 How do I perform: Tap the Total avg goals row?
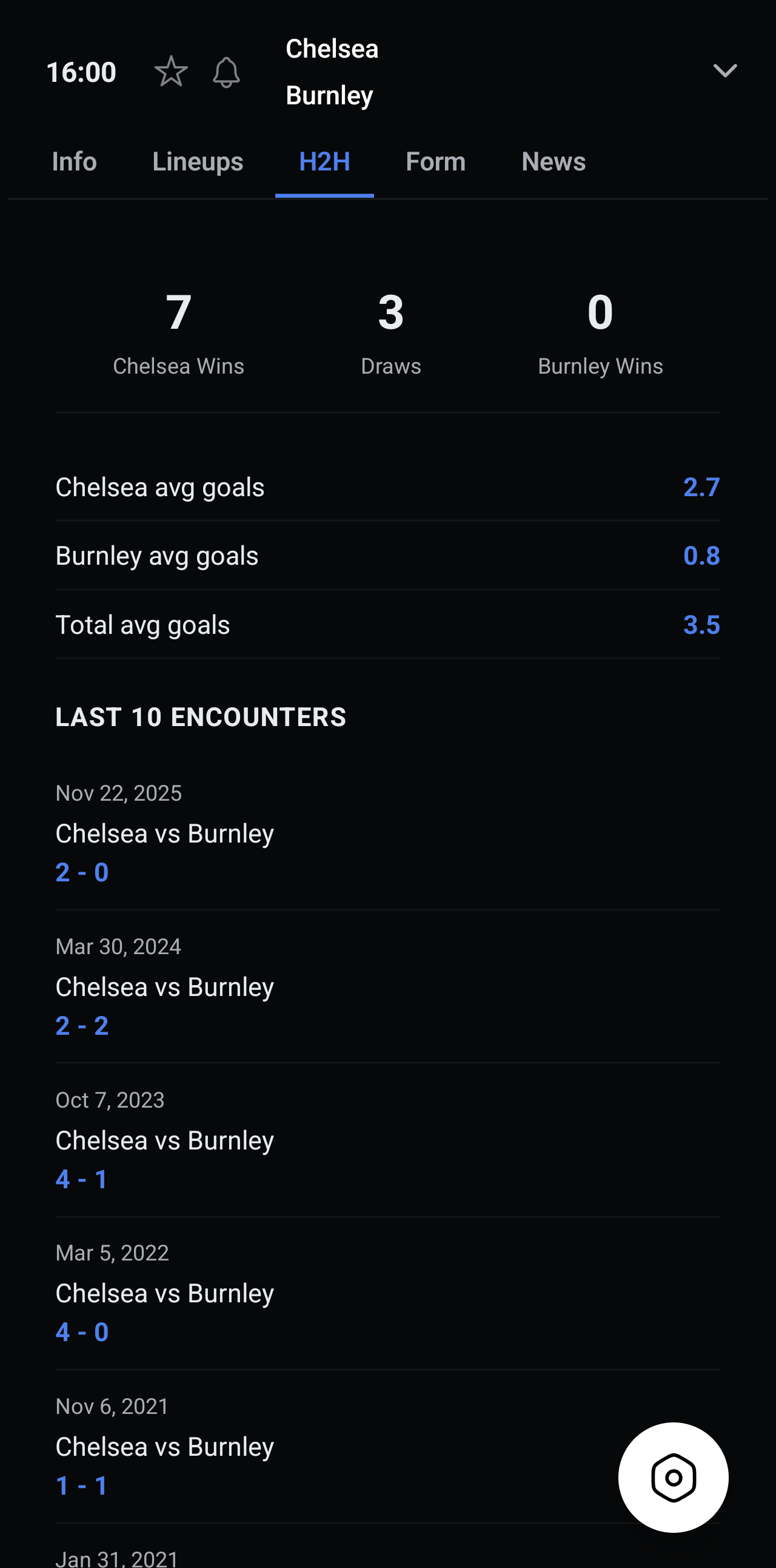click(x=387, y=625)
